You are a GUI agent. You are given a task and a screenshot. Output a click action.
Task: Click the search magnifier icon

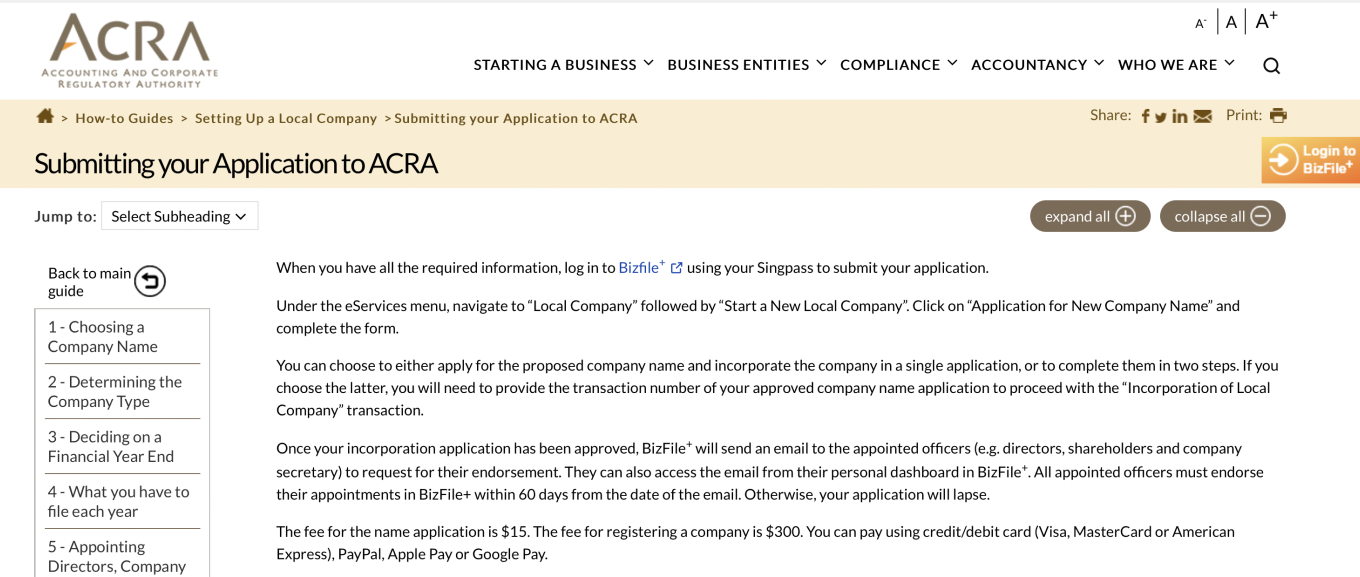coord(1271,66)
